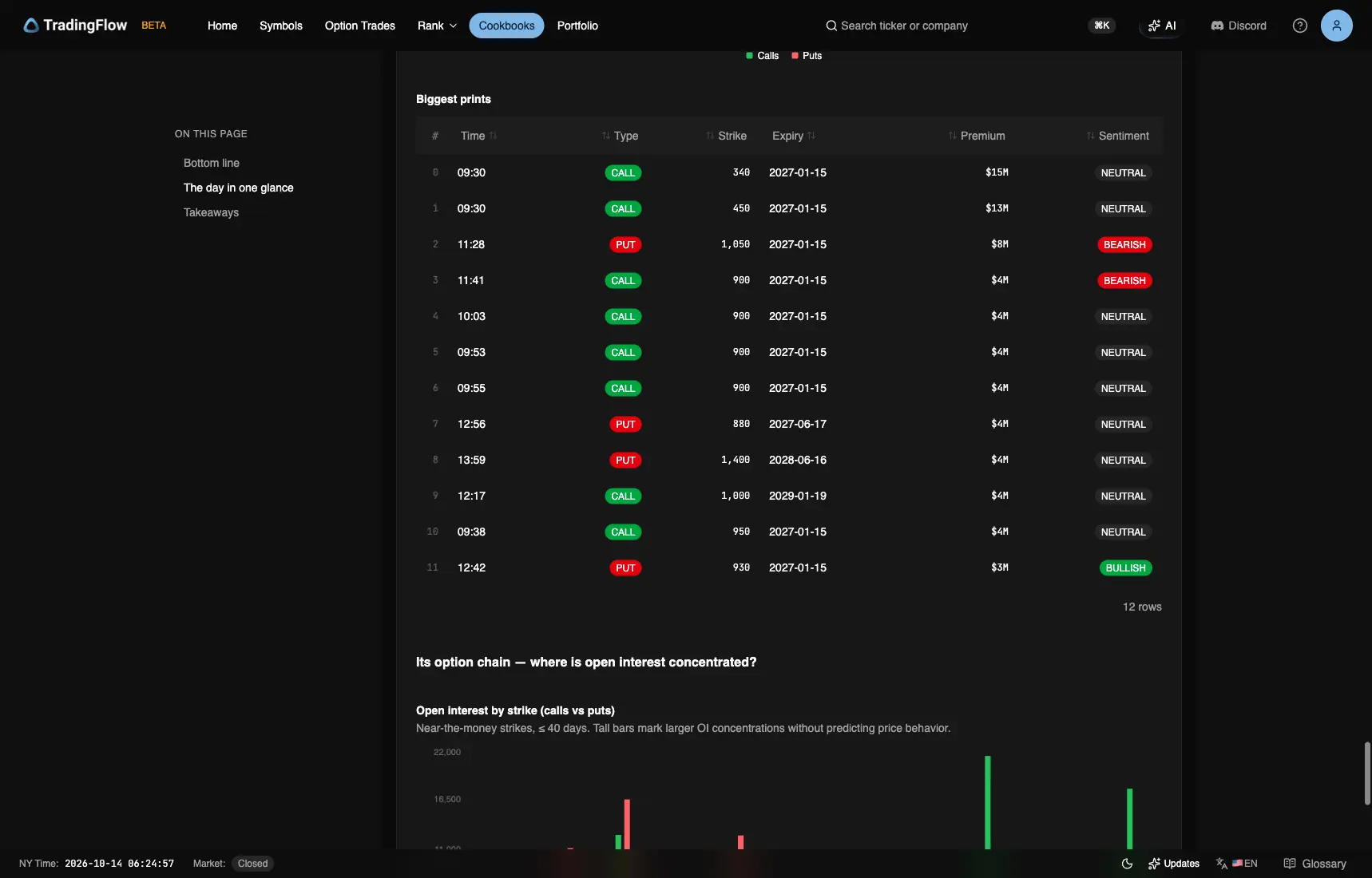Screen dimensions: 1372x878
Task: Click the help question mark icon
Action: pyautogui.click(x=1300, y=26)
